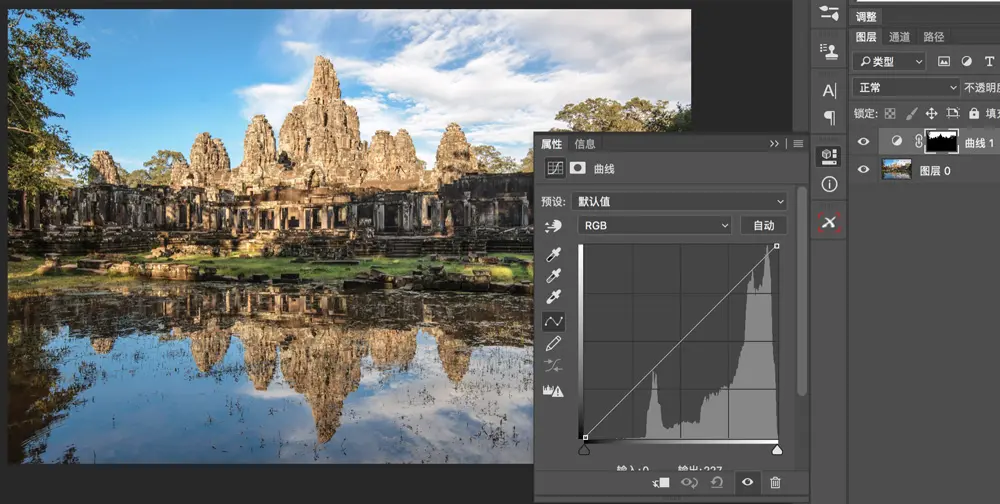Select the black point eyedropper in Curves
Image resolution: width=1000 pixels, height=504 pixels.
(553, 255)
